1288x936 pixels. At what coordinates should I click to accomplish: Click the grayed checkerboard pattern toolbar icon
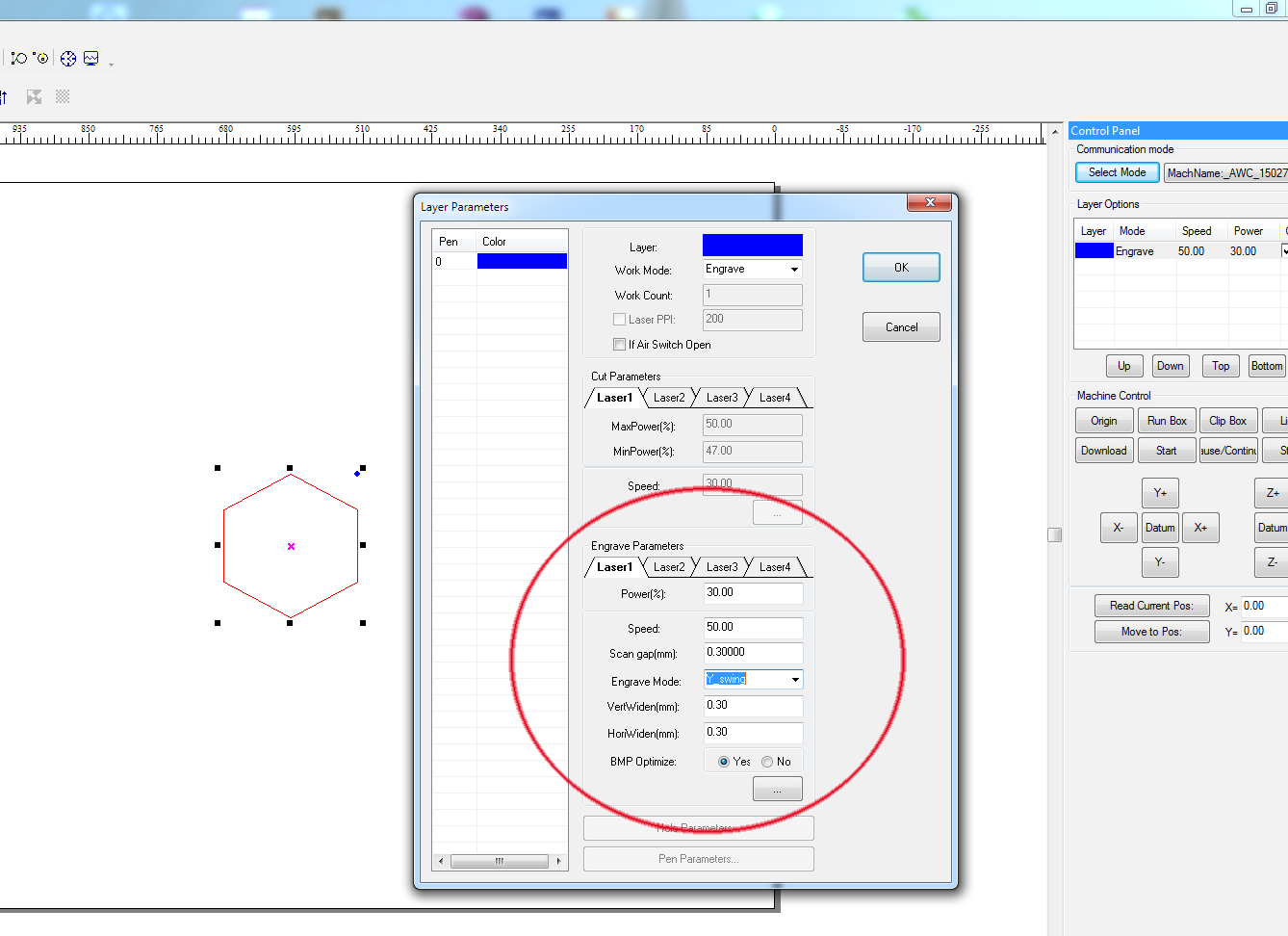[x=63, y=96]
